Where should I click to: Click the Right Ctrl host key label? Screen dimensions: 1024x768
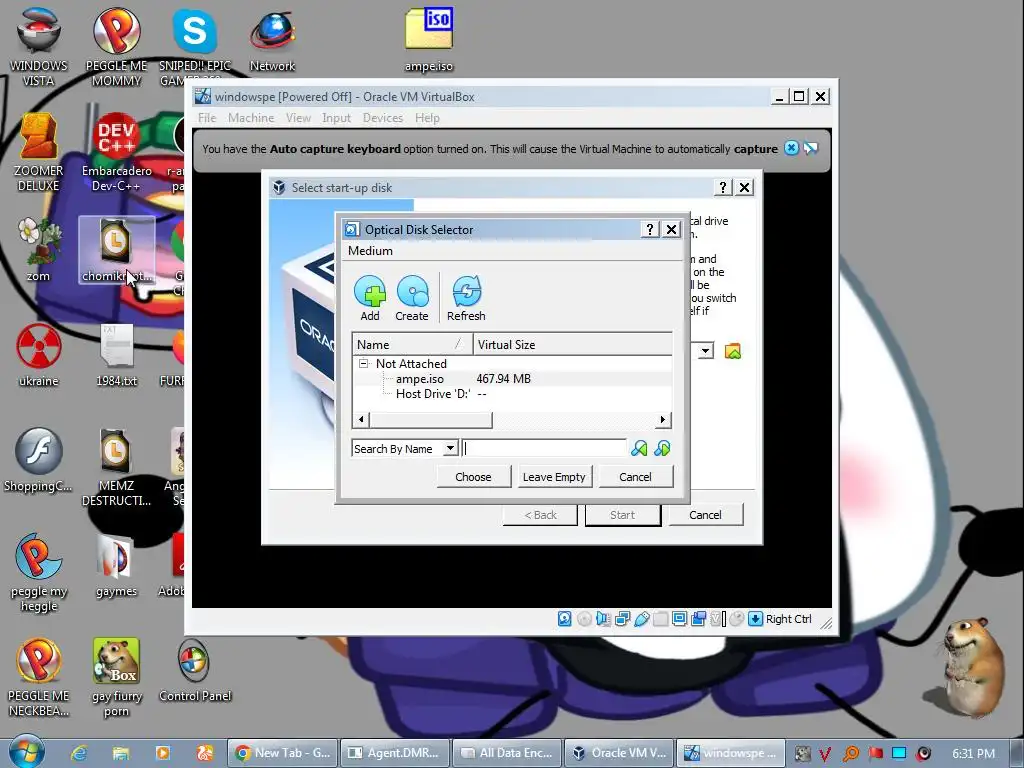789,619
